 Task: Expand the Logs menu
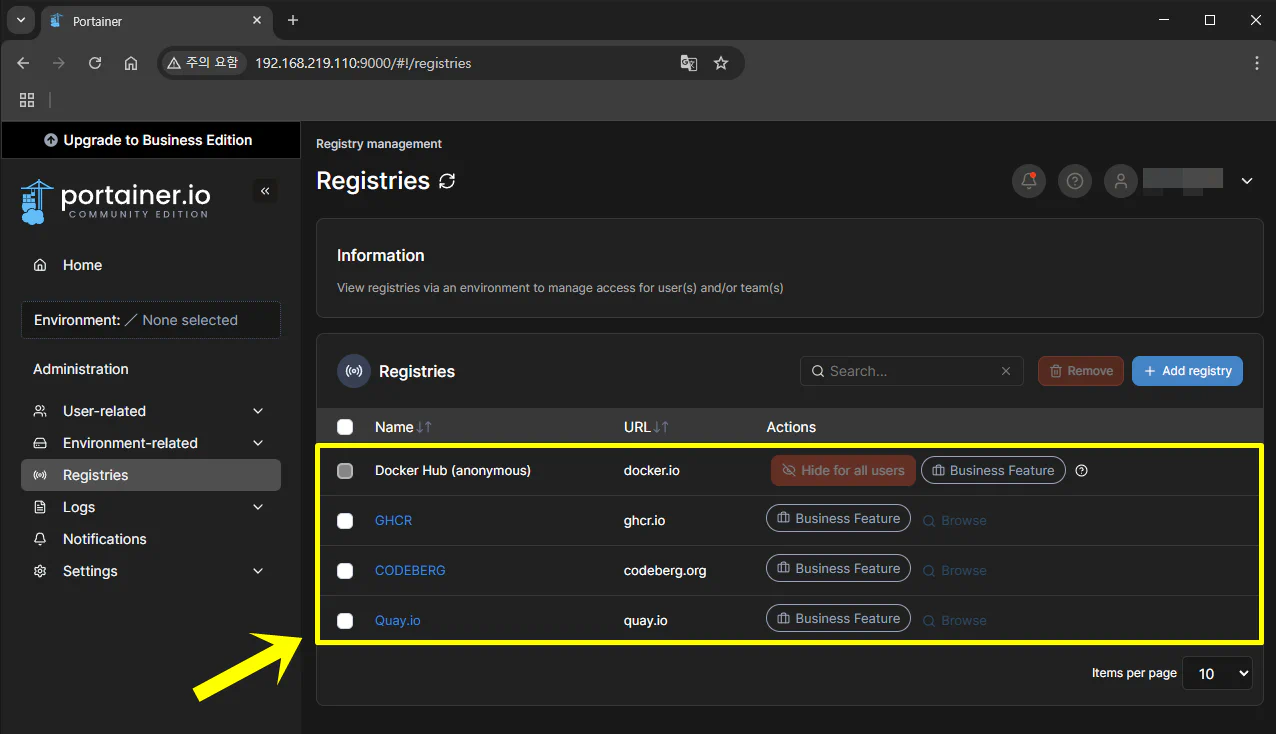tap(150, 507)
